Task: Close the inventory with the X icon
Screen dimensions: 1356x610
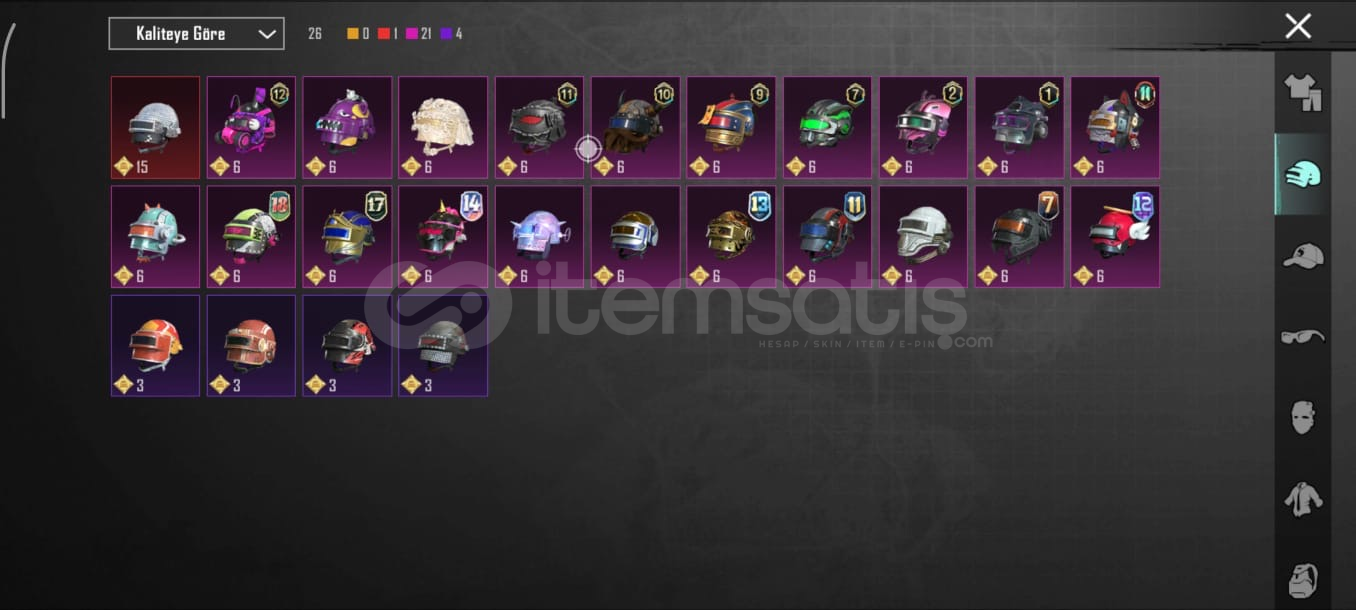Action: pos(1298,26)
